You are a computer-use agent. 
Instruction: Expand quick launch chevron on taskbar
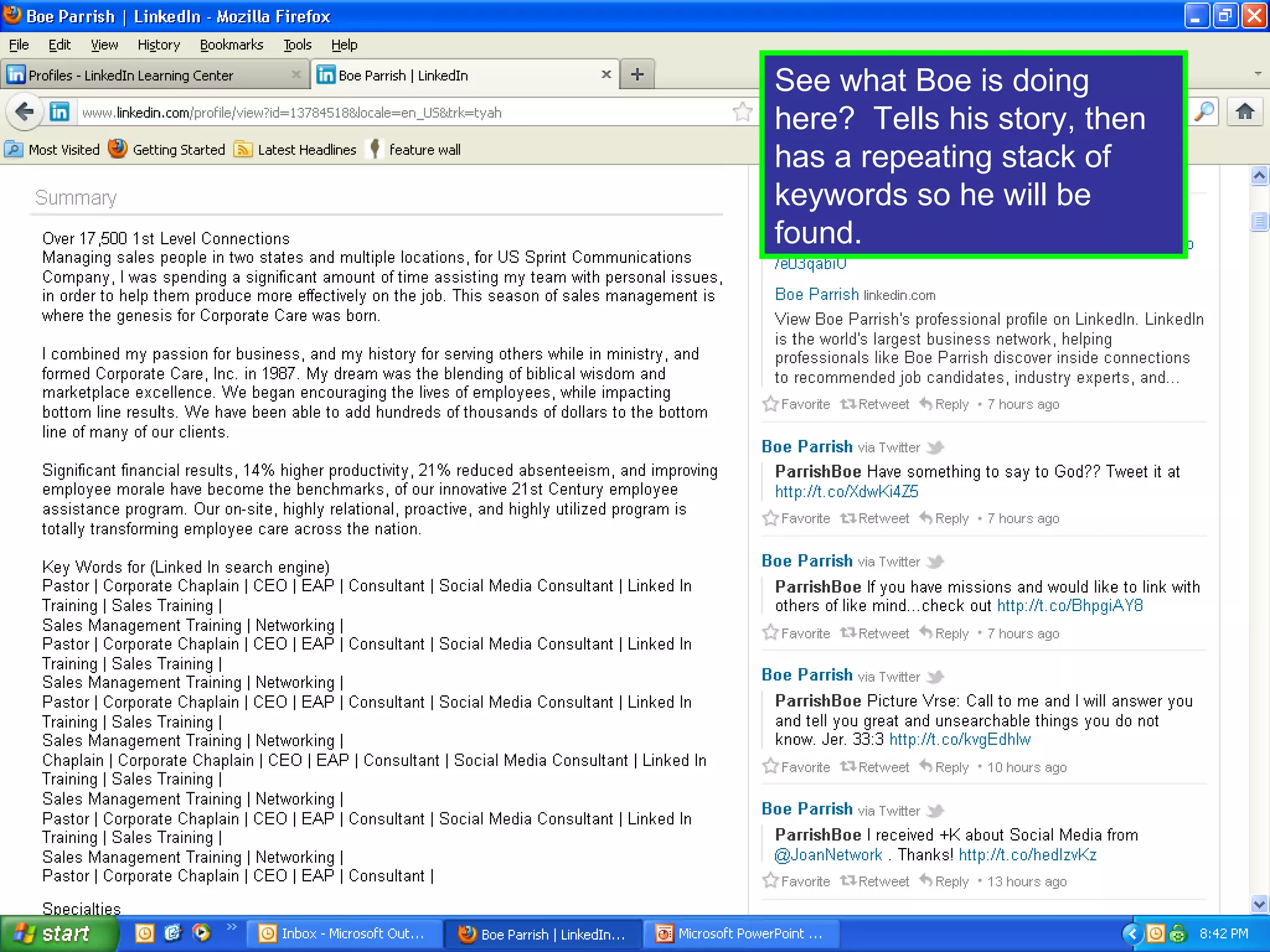coord(232,927)
